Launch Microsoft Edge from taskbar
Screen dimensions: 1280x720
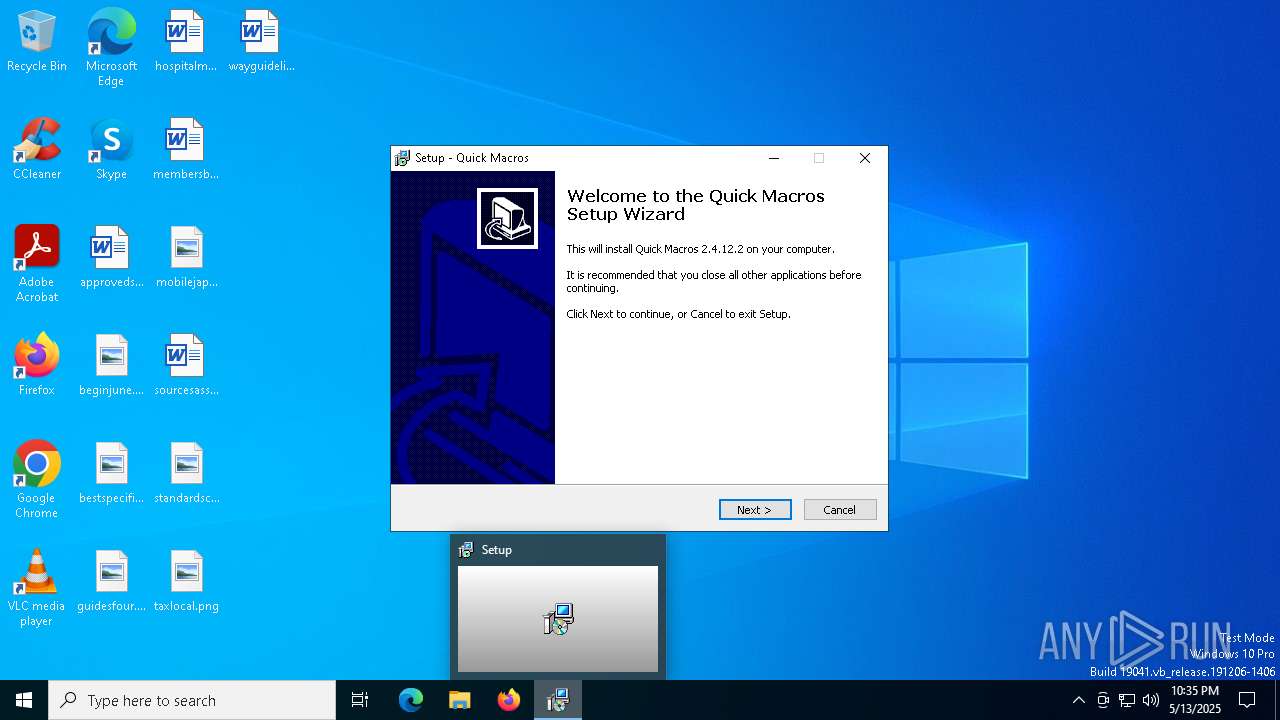pos(411,700)
